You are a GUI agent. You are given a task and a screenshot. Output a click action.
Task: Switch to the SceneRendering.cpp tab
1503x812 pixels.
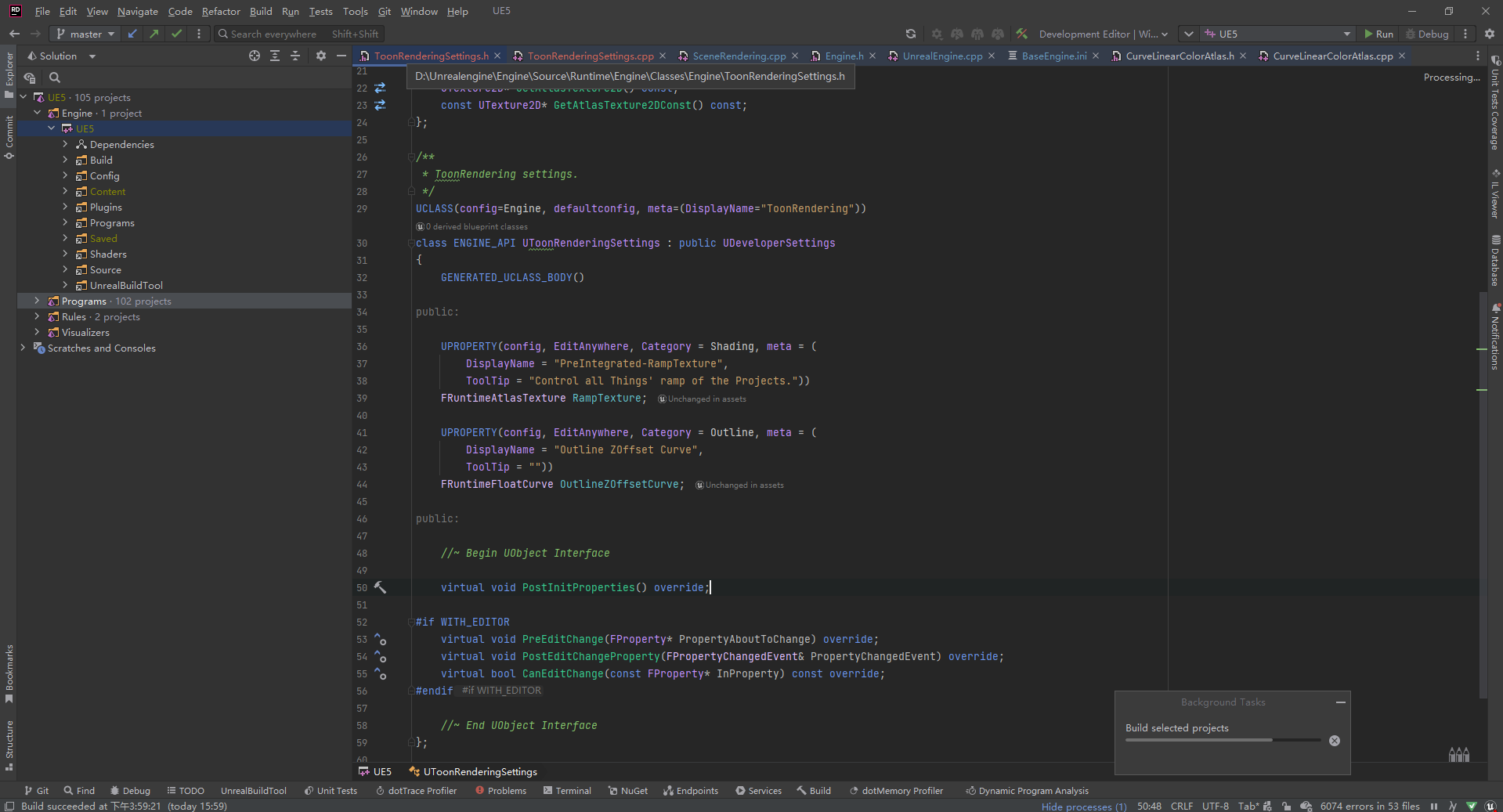click(737, 56)
